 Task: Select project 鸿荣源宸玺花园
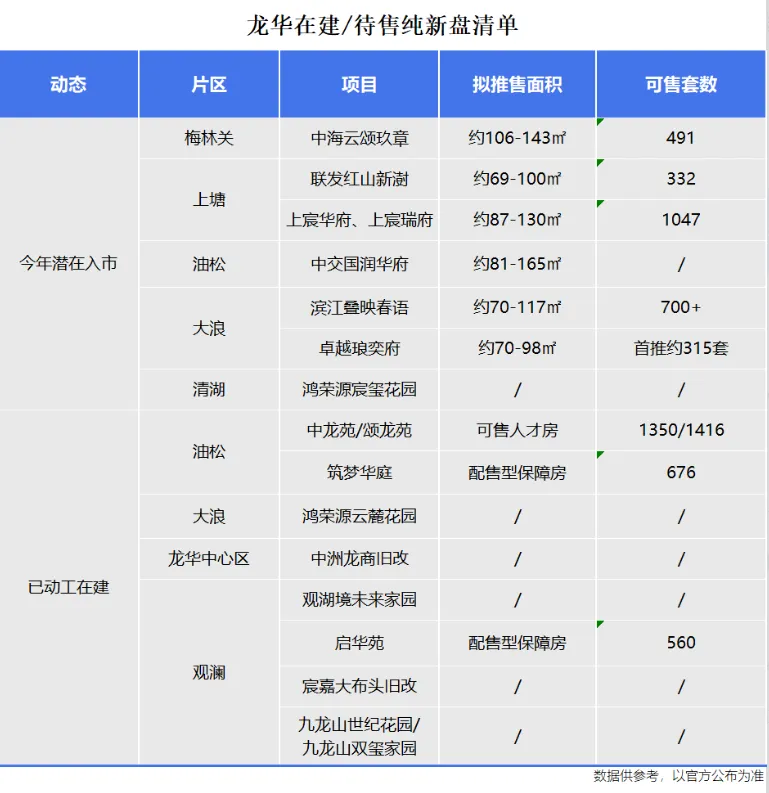[x=359, y=389]
